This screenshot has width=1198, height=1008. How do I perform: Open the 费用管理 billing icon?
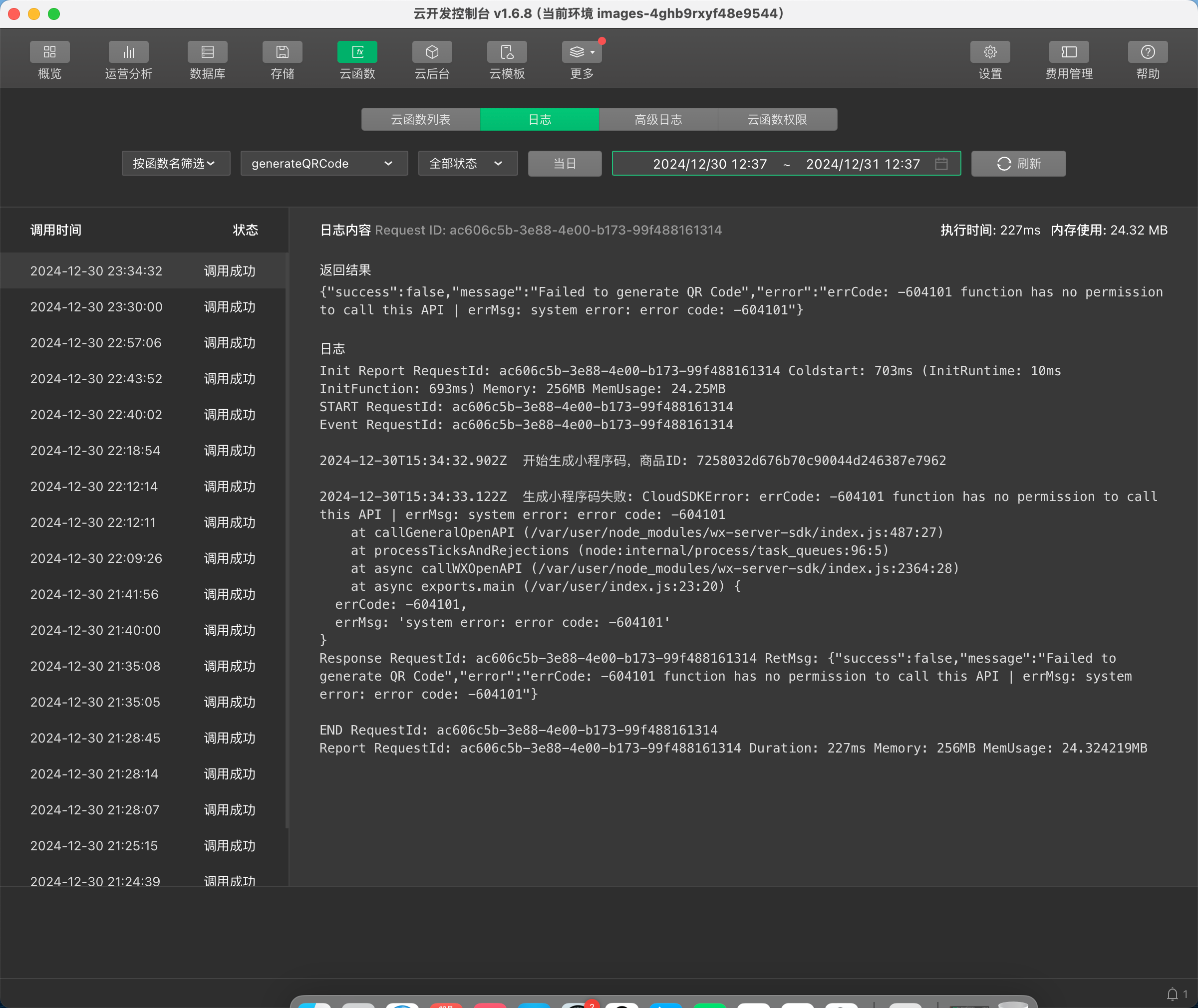[x=1069, y=52]
